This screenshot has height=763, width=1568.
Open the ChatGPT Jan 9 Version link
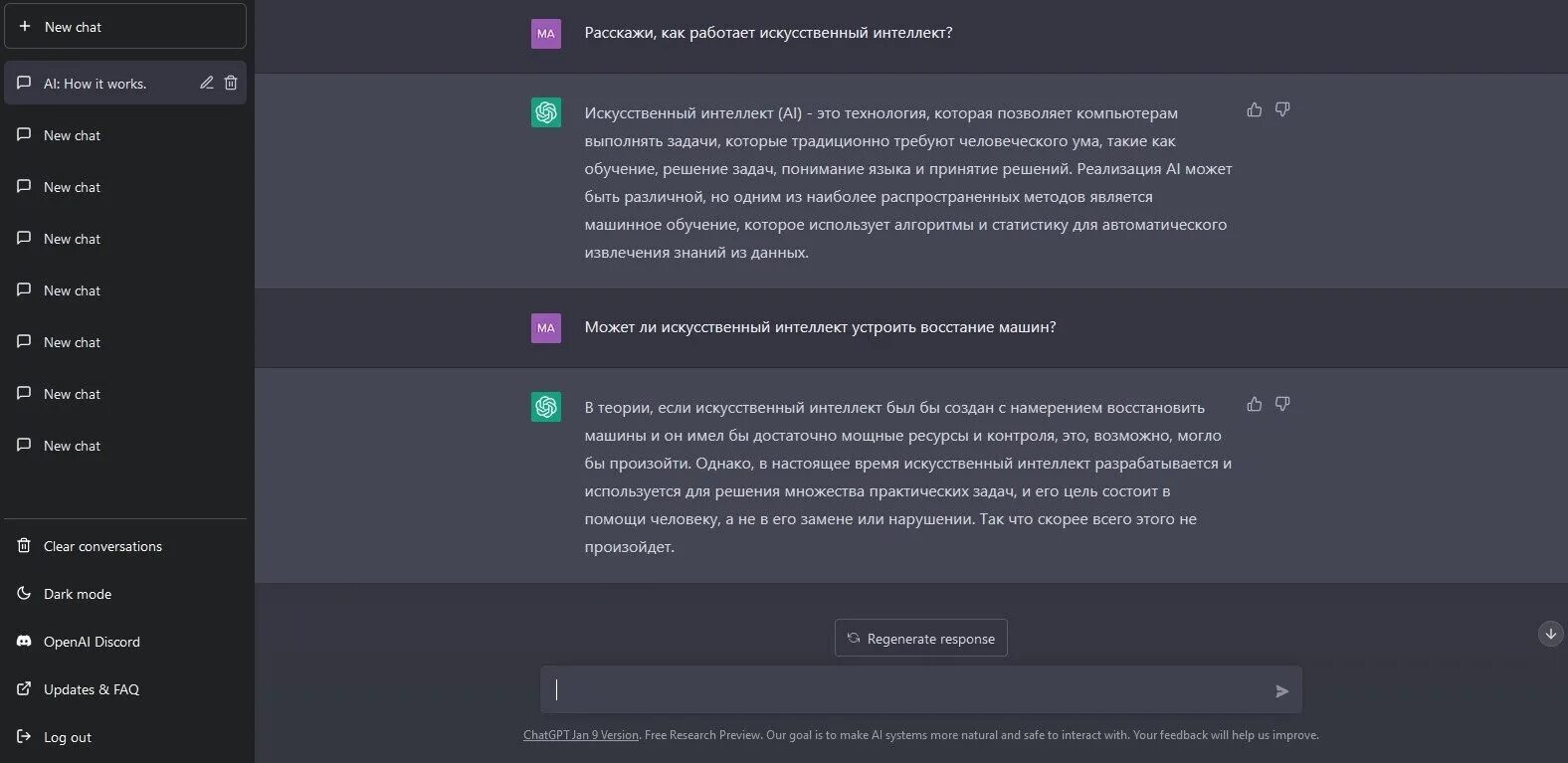click(581, 735)
